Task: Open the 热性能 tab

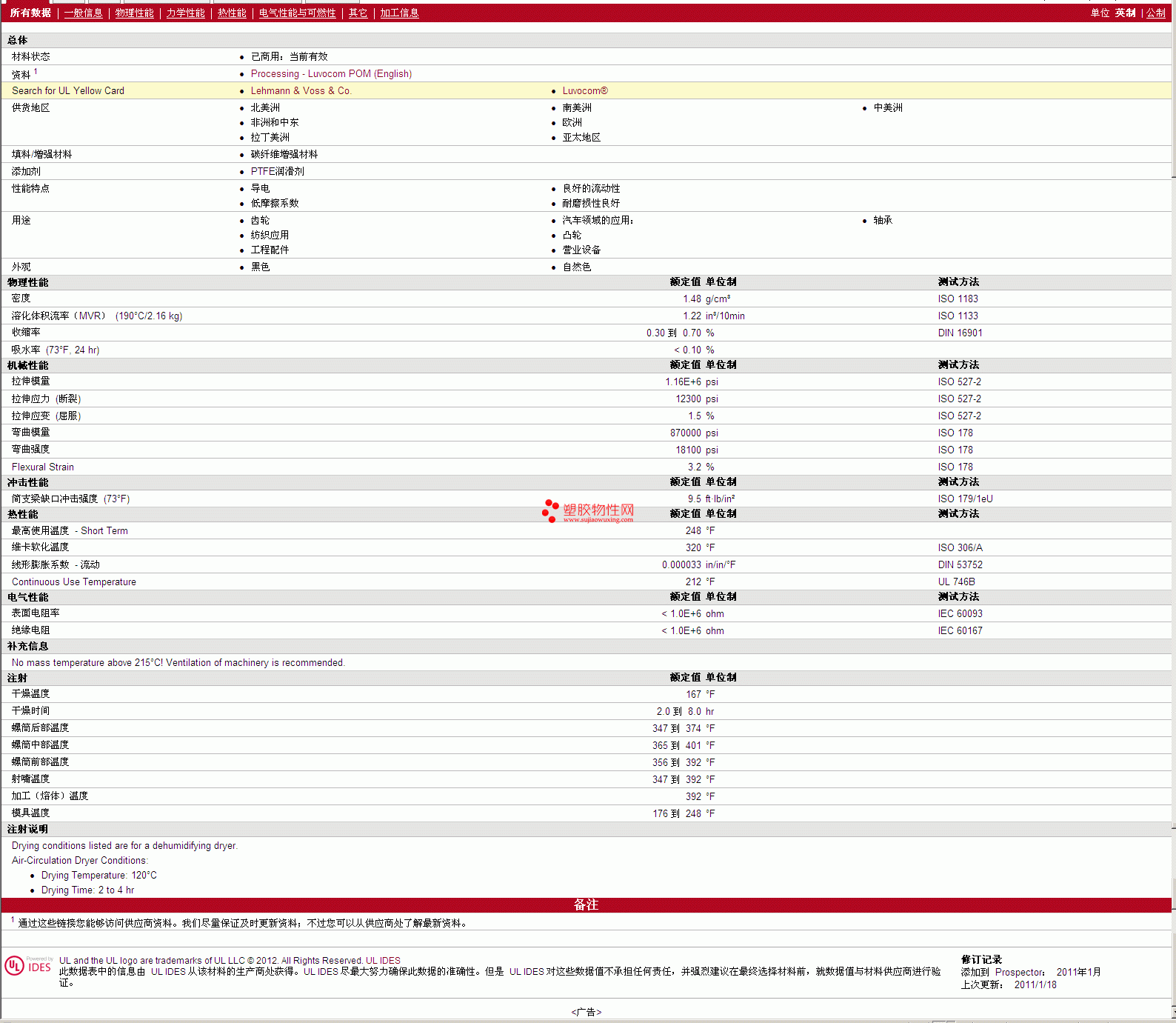Action: [232, 13]
